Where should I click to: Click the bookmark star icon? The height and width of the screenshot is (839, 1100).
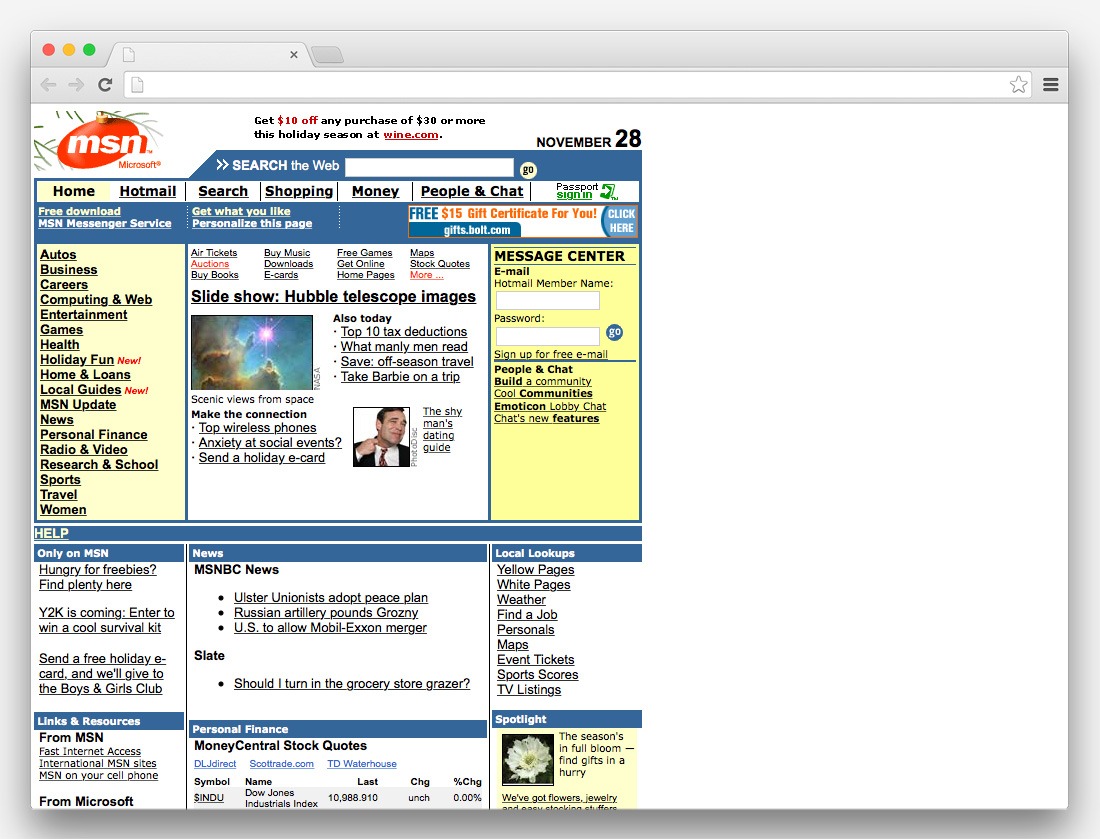pos(1018,85)
